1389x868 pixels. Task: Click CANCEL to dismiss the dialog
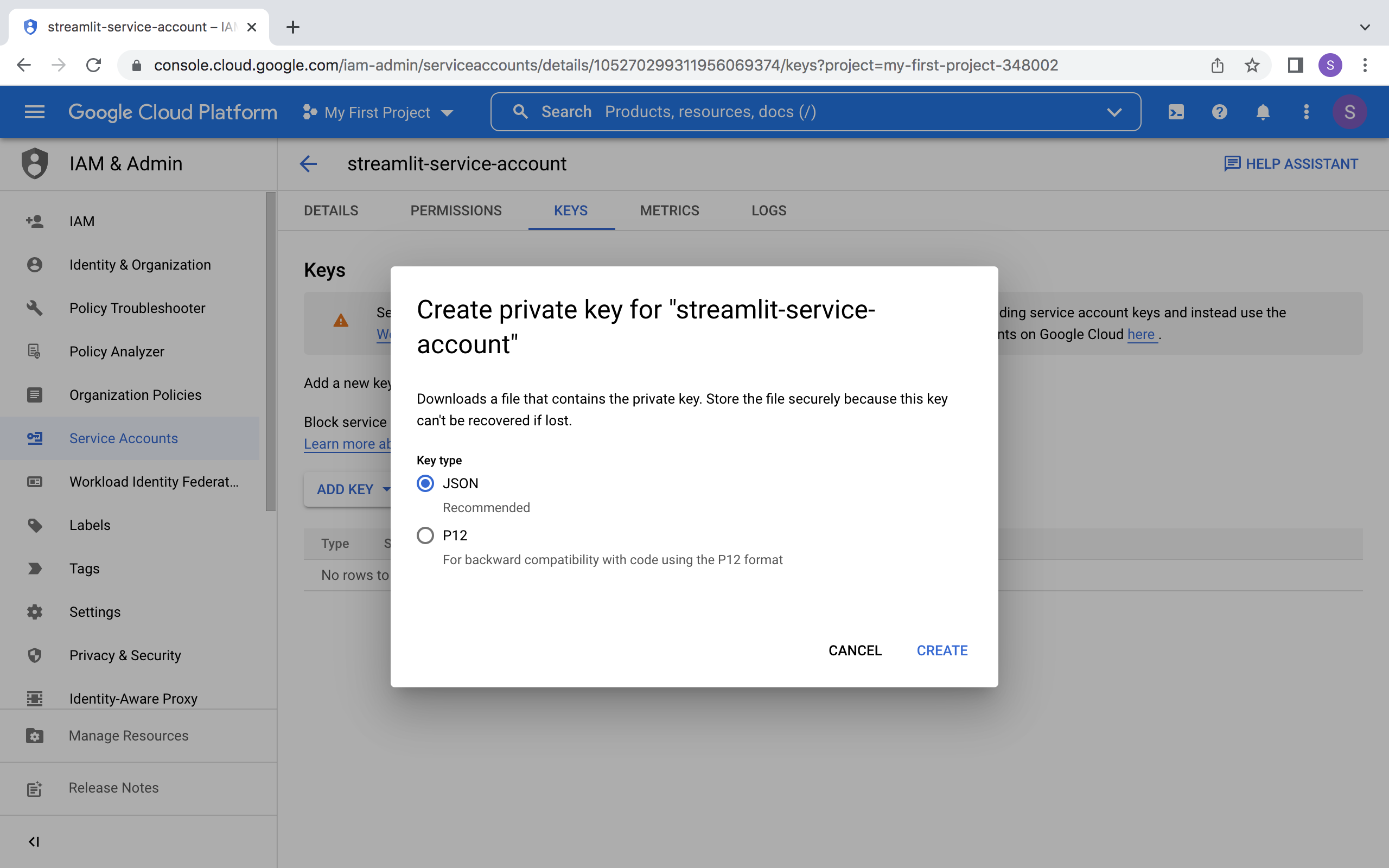point(855,650)
